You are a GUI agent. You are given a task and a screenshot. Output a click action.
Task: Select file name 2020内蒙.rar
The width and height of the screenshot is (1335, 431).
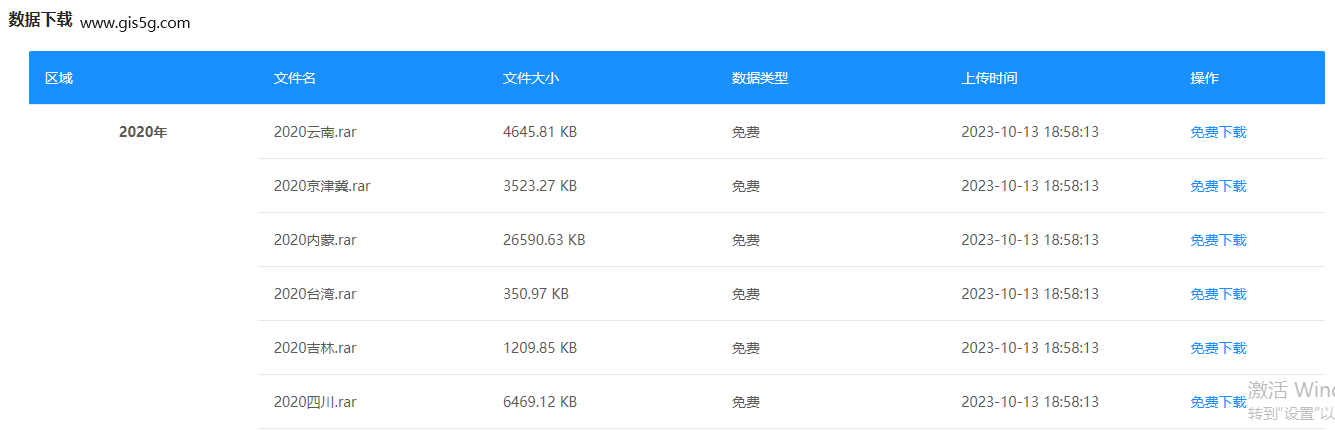click(315, 240)
